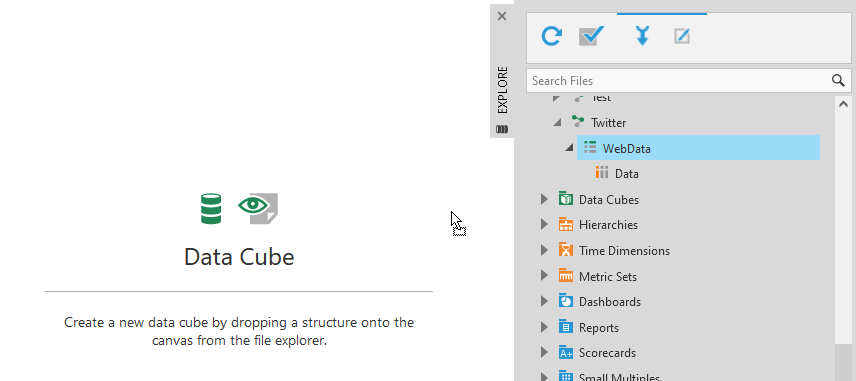Viewport: 856px width, 381px height.
Task: Click the scrollbar up arrow
Action: 842,104
